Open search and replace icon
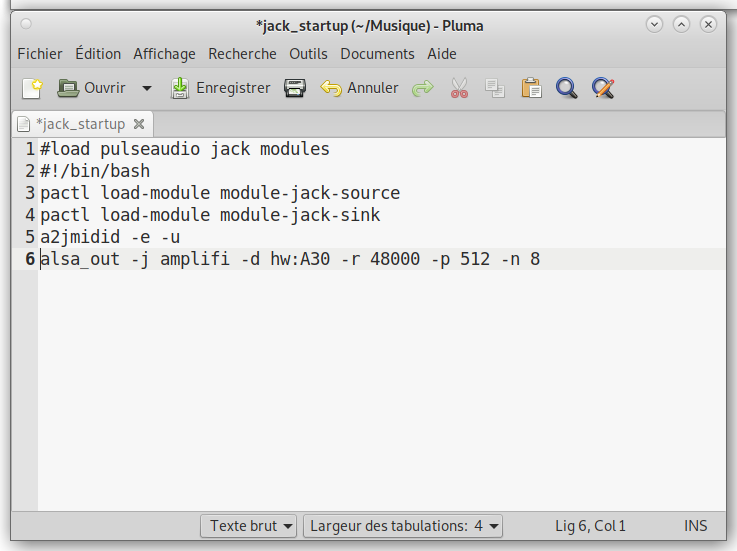The image size is (737, 551). 603,88
